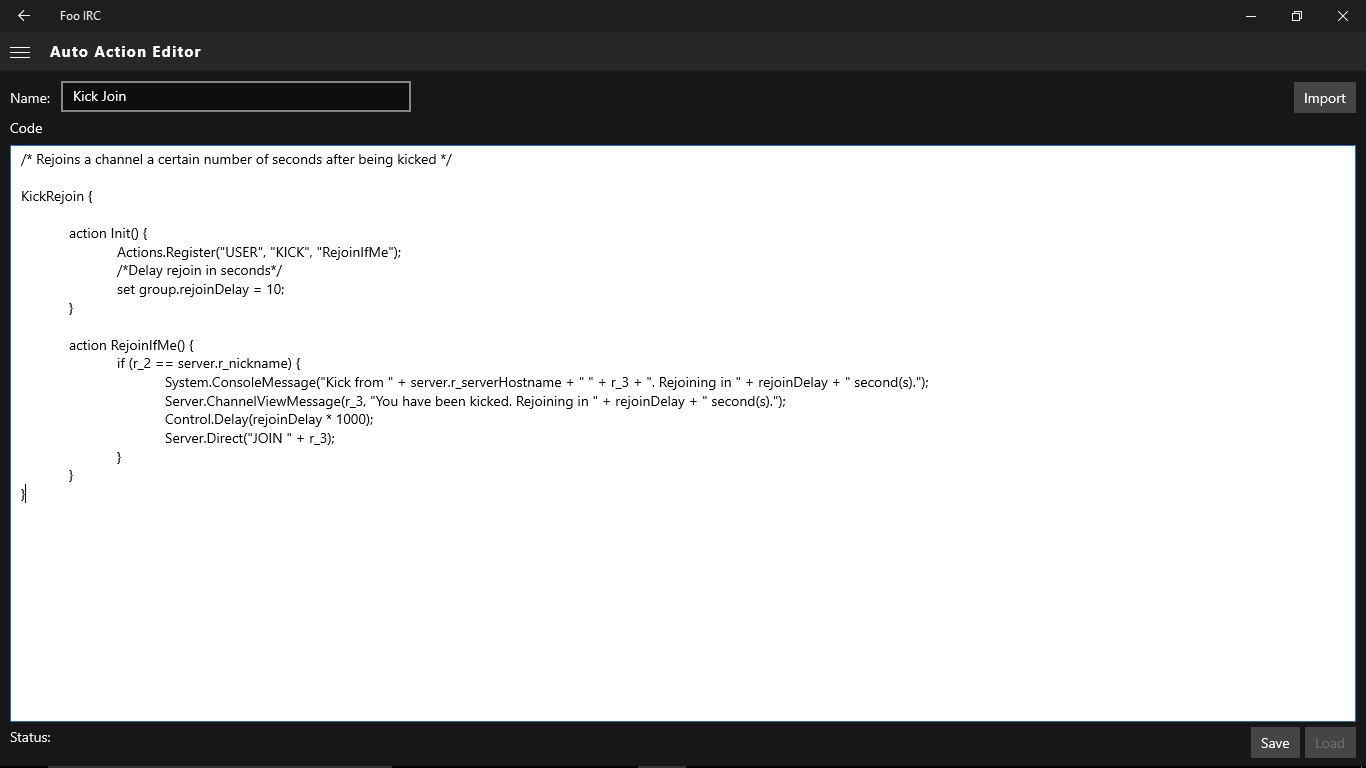Click the Auto Action Editor heading

tap(125, 51)
